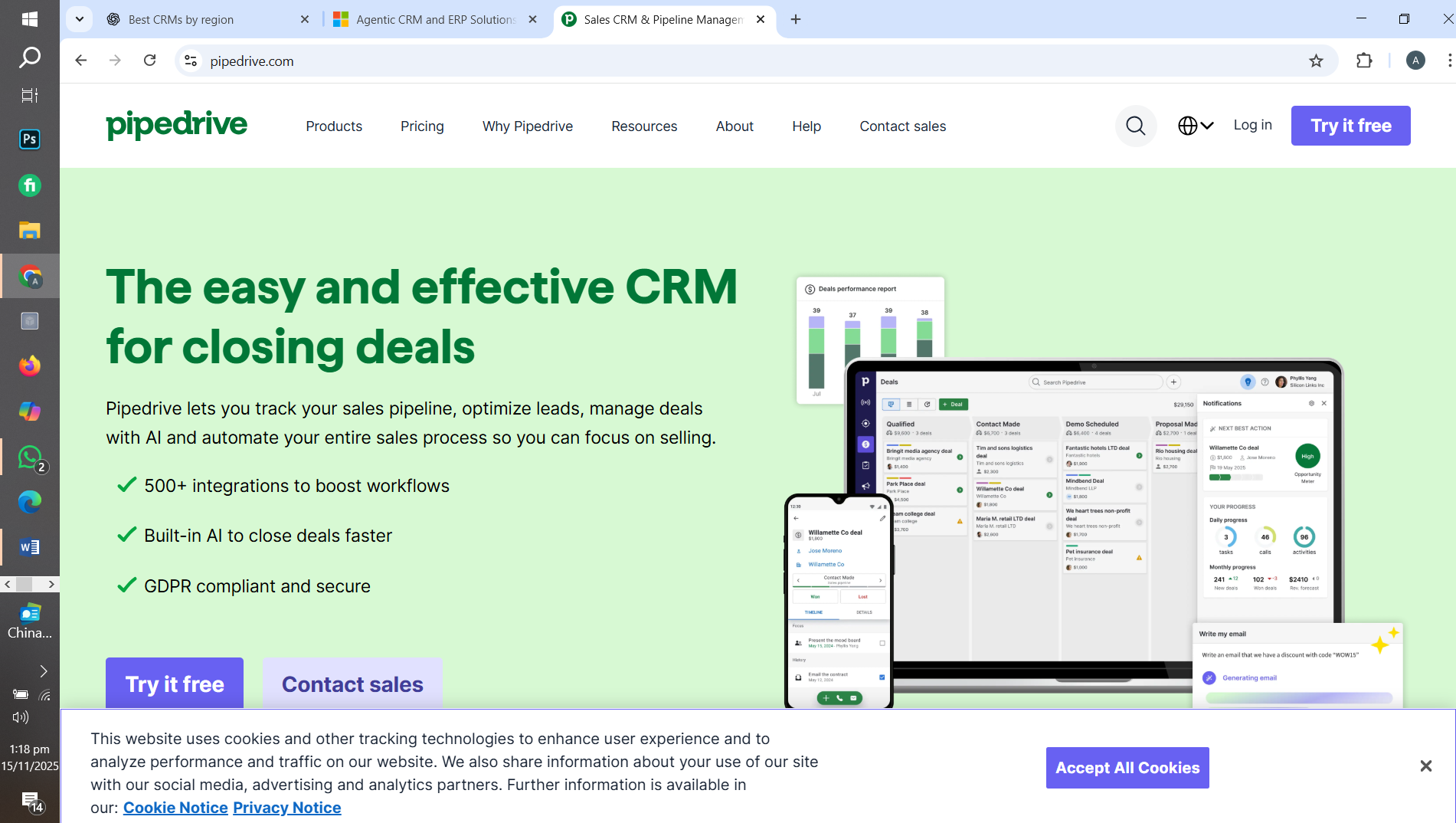Click the Pipedrive search magnifier icon

[1136, 126]
